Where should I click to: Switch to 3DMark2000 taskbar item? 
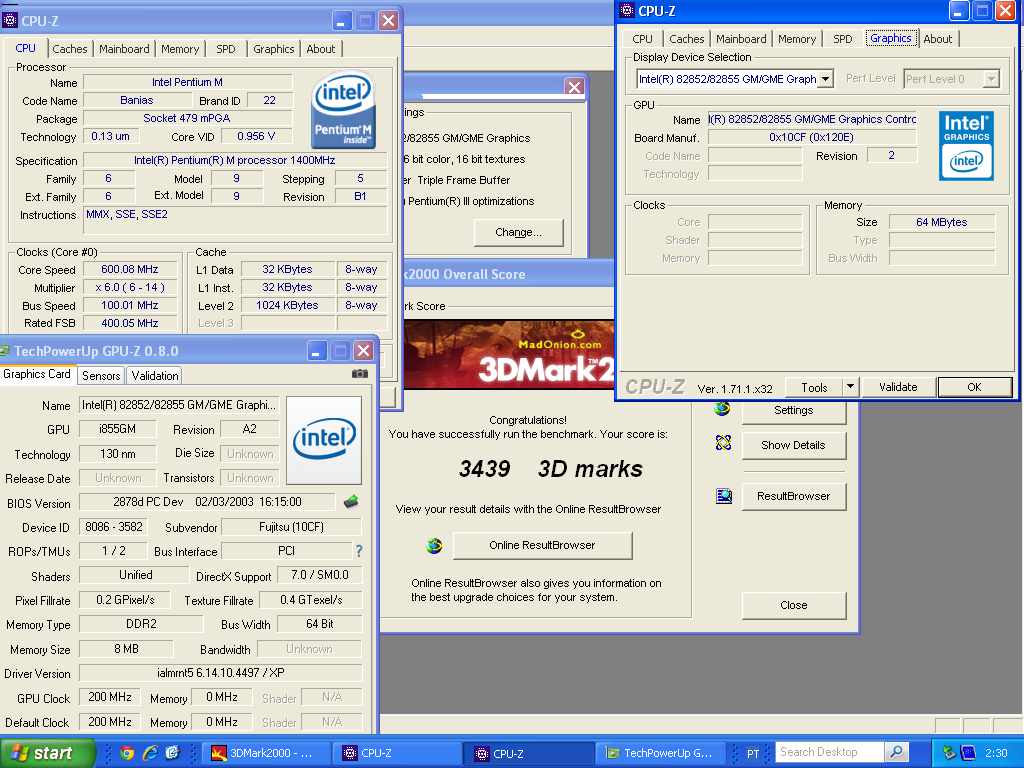pyautogui.click(x=266, y=753)
